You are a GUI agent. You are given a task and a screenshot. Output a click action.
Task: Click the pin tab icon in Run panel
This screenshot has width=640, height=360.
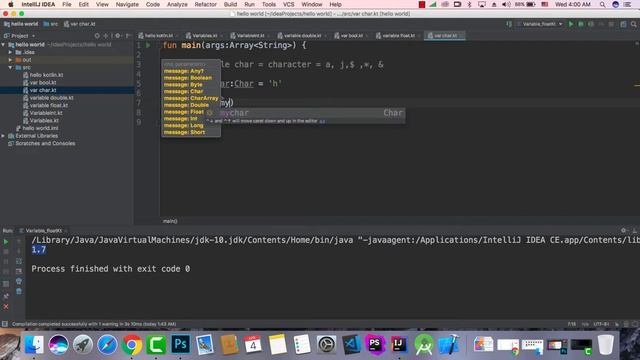[x=6, y=296]
